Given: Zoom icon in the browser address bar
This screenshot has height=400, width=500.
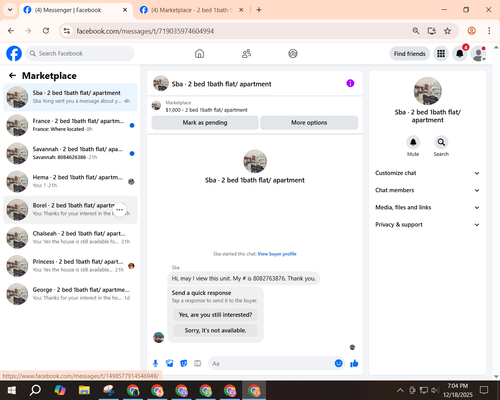Looking at the screenshot, I should pos(416,31).
